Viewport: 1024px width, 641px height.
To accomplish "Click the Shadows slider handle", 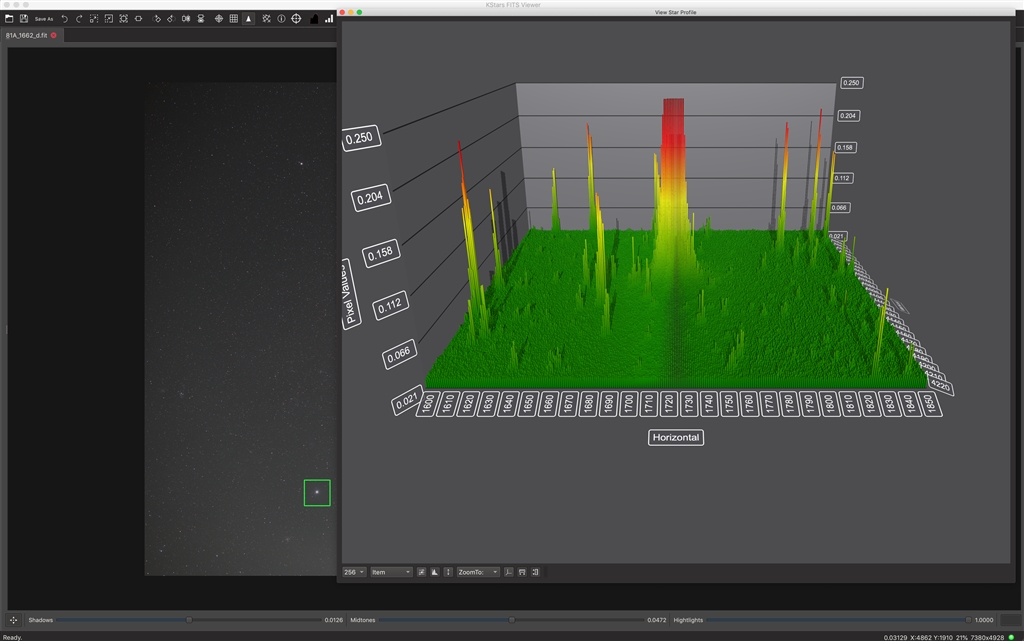I will 189,620.
